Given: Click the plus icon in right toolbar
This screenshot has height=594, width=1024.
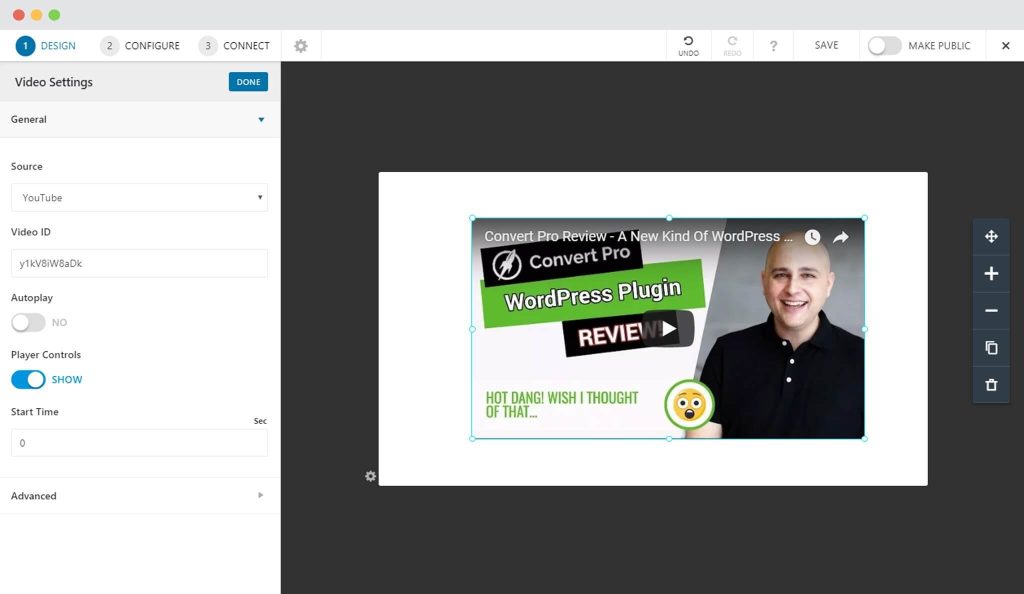Looking at the screenshot, I should (991, 274).
